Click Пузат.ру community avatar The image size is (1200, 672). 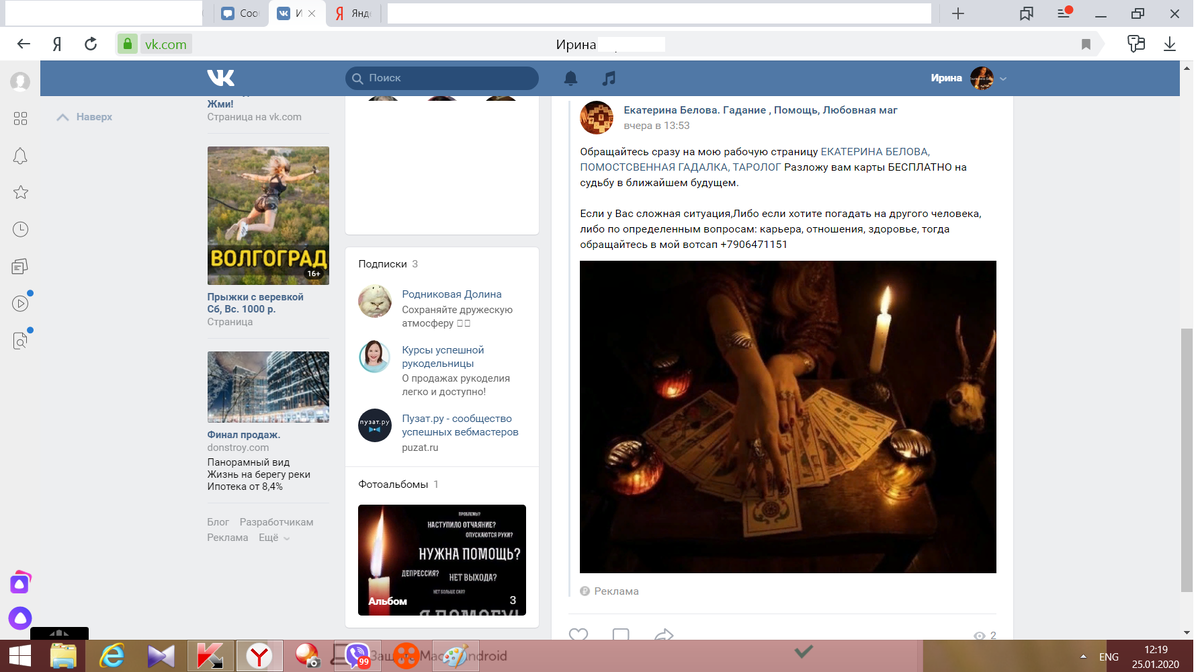pos(375,425)
